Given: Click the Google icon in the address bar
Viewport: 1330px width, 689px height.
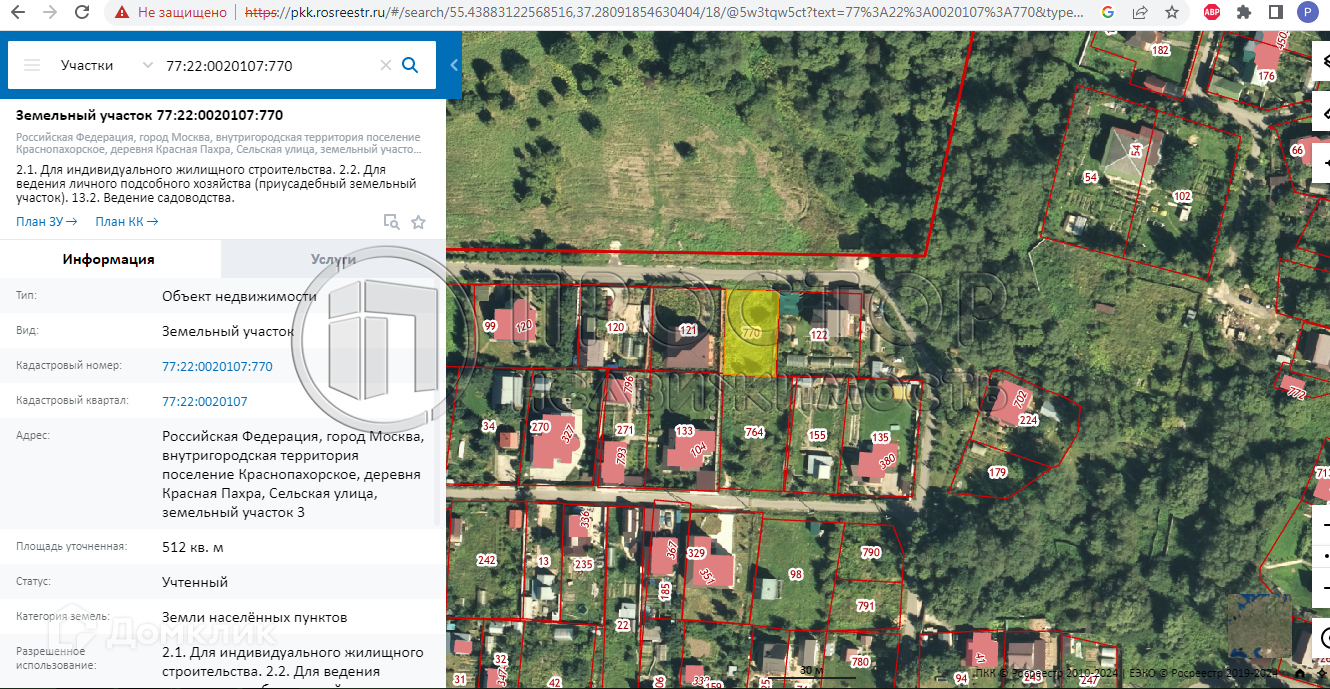Looking at the screenshot, I should (x=1106, y=13).
